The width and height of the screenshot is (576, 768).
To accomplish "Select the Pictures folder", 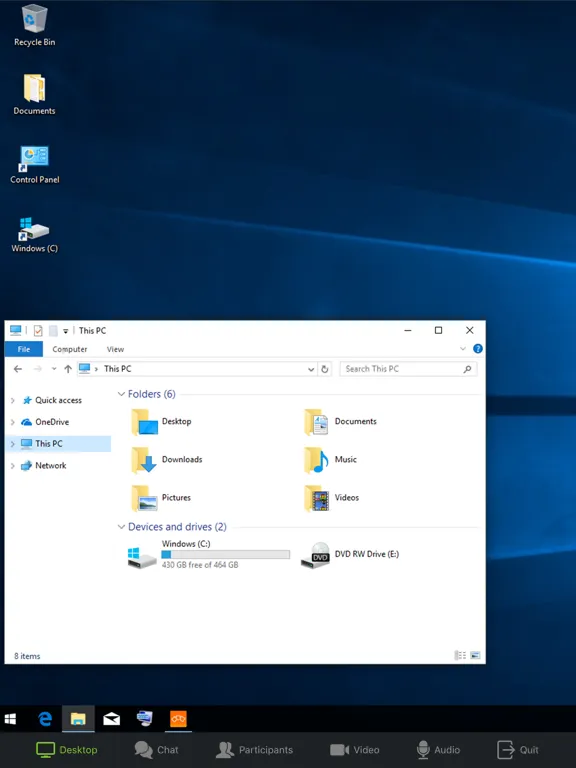I will (162, 498).
